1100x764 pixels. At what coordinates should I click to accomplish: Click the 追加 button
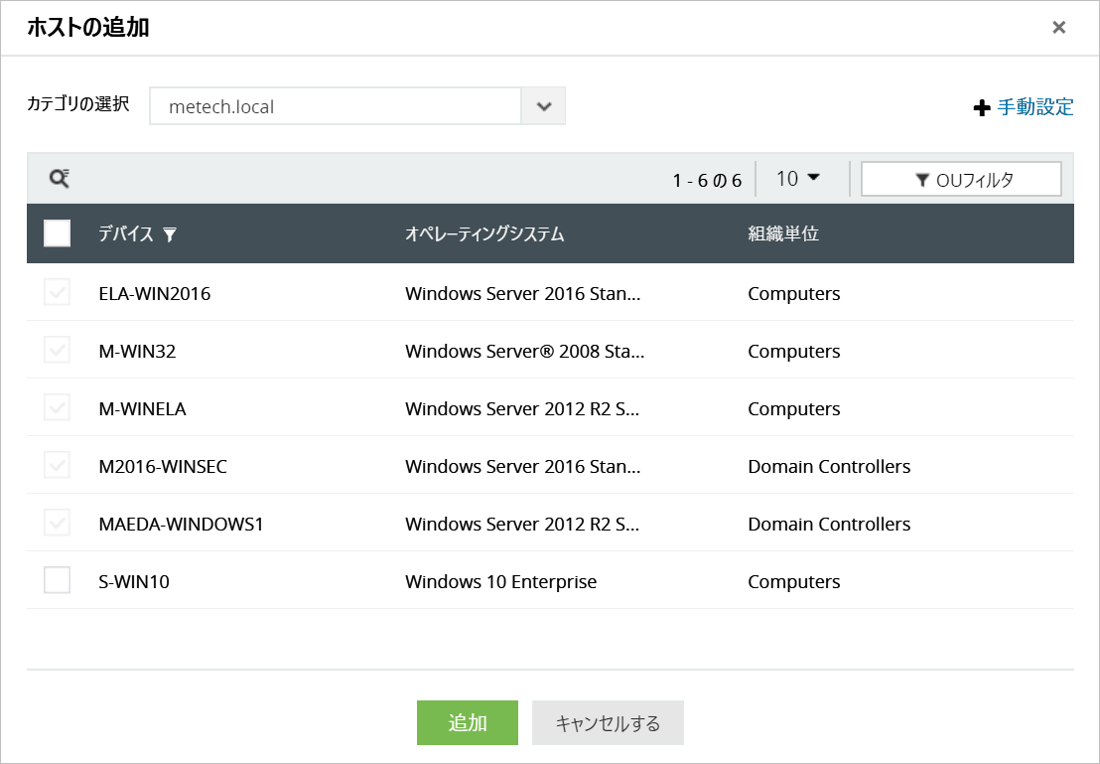pyautogui.click(x=467, y=723)
